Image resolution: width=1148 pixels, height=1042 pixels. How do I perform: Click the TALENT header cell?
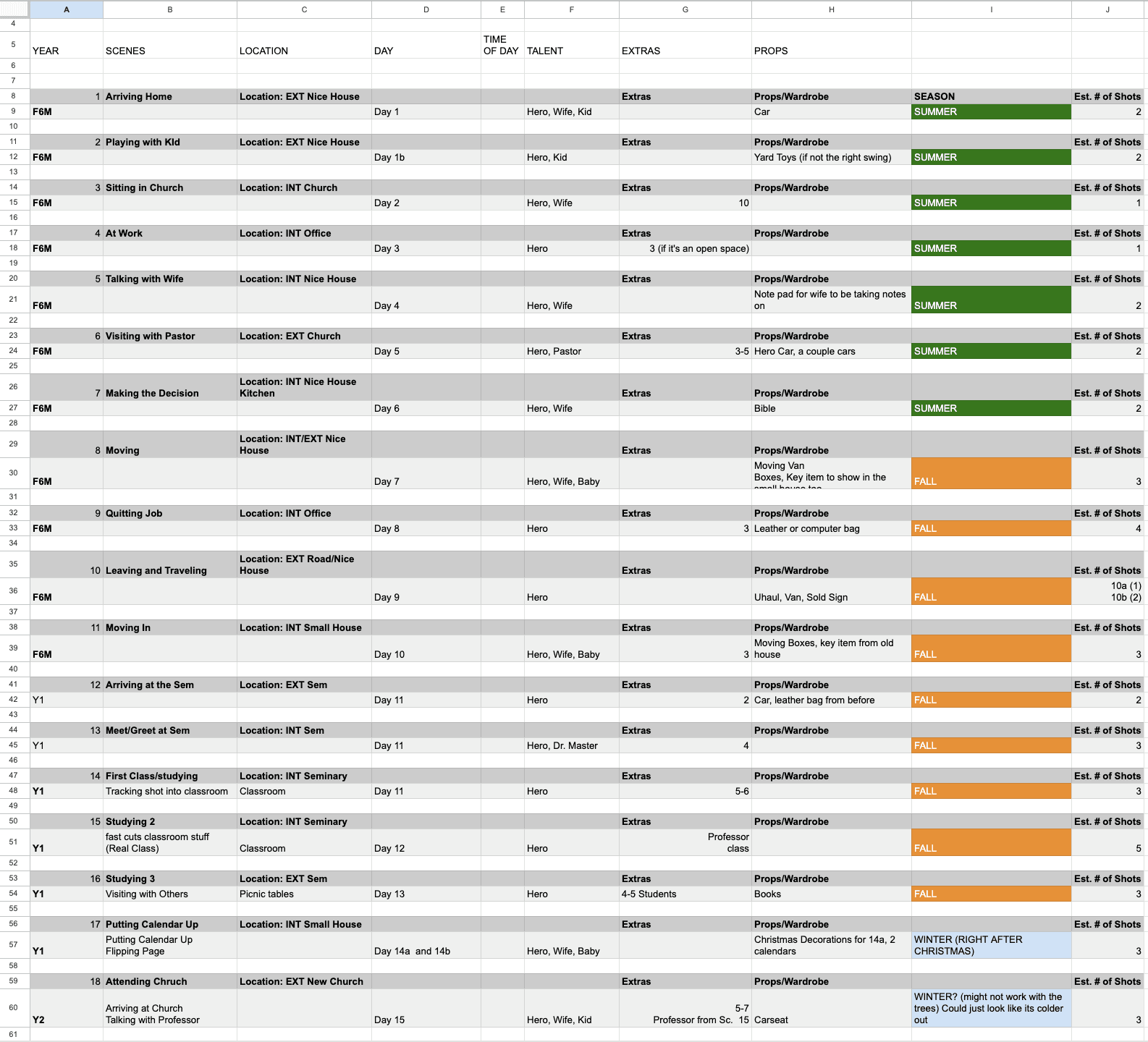tap(572, 45)
